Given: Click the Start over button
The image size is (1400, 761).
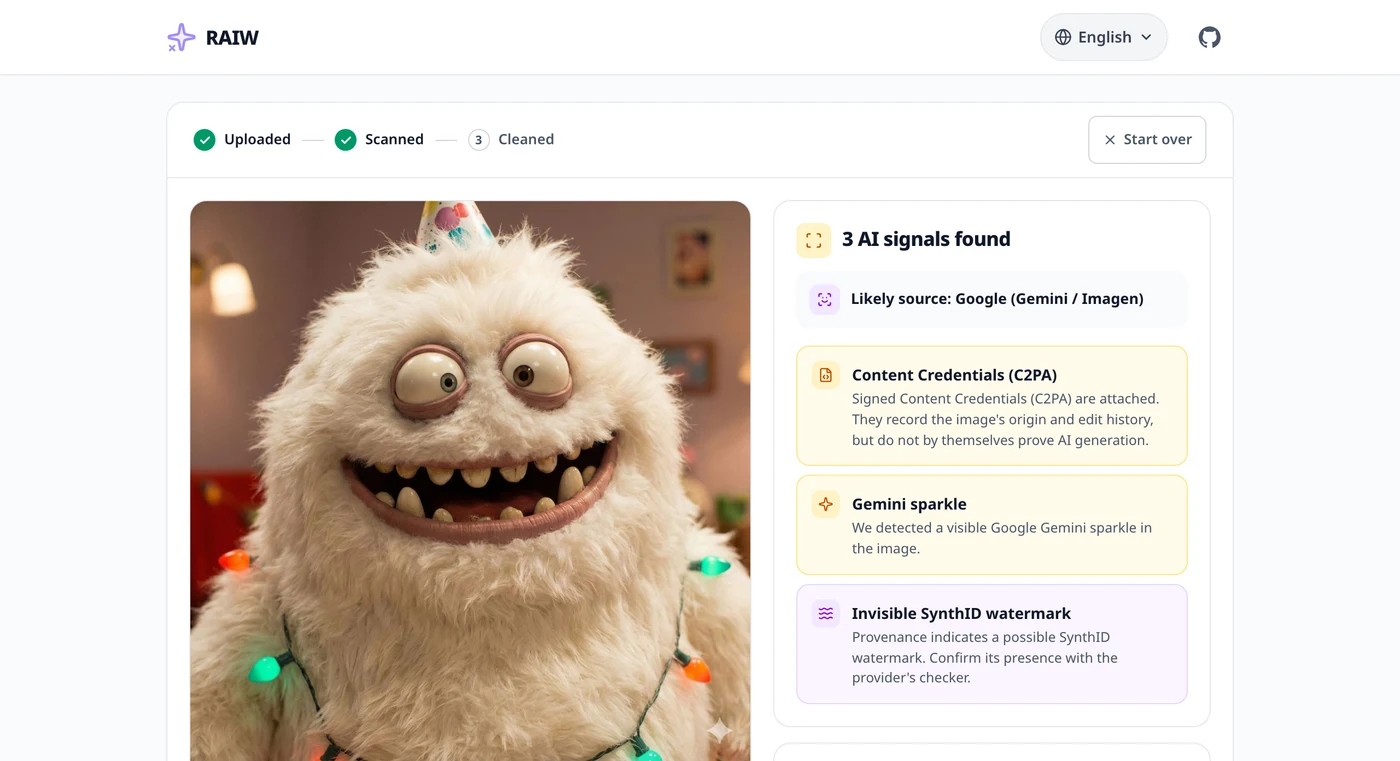Looking at the screenshot, I should click(1147, 140).
